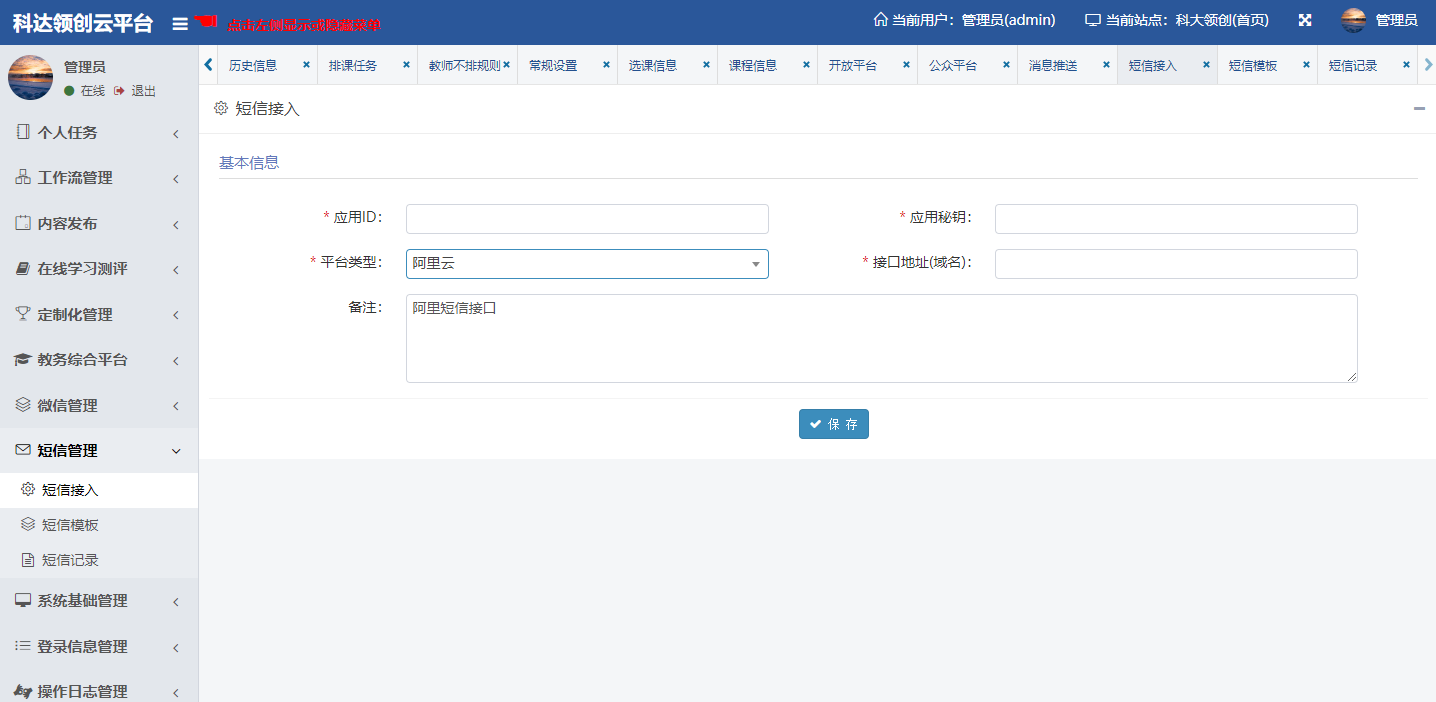Viewport: 1436px width, 702px height.
Task: Click the 应用秘钥 input field
Action: [x=1176, y=219]
